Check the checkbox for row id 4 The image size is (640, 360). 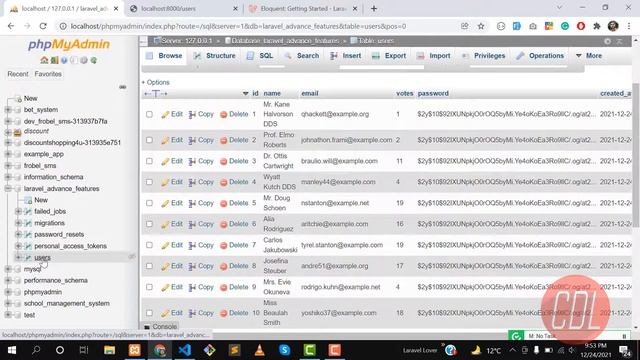(149, 182)
